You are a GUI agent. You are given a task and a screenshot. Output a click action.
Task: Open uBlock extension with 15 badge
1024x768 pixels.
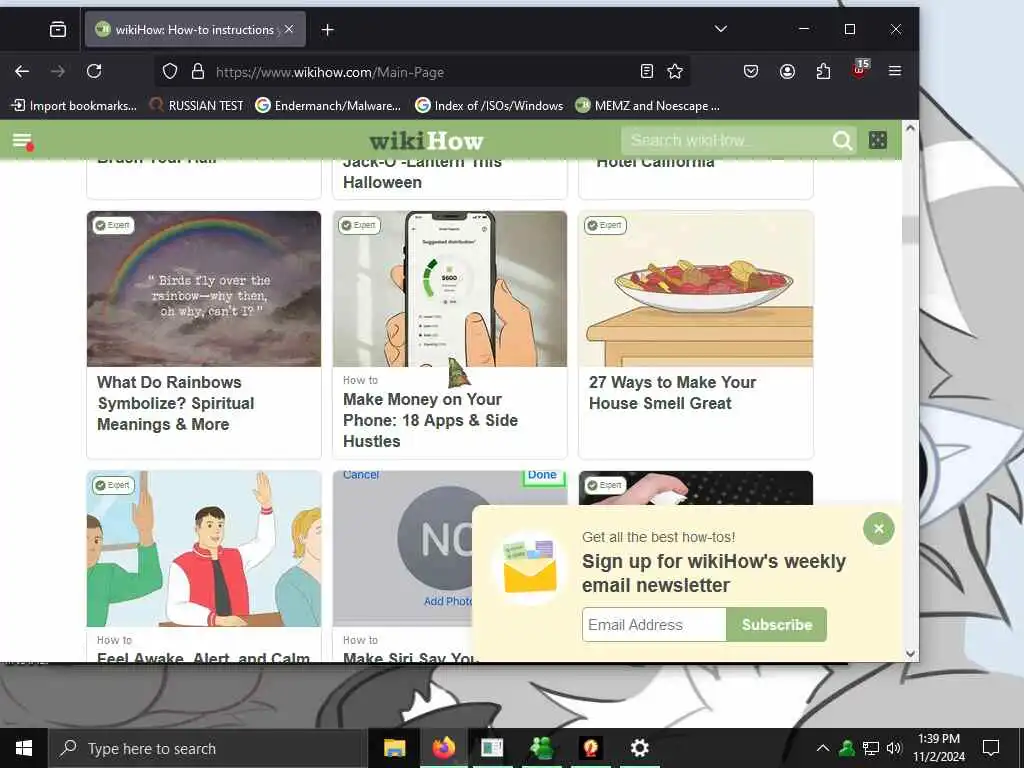click(859, 70)
